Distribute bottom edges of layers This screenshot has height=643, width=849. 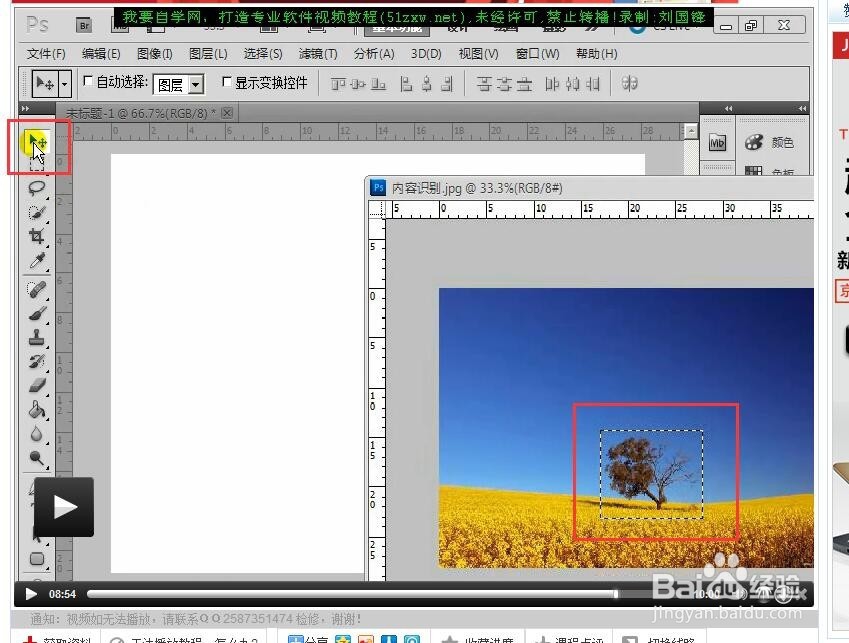click(524, 84)
